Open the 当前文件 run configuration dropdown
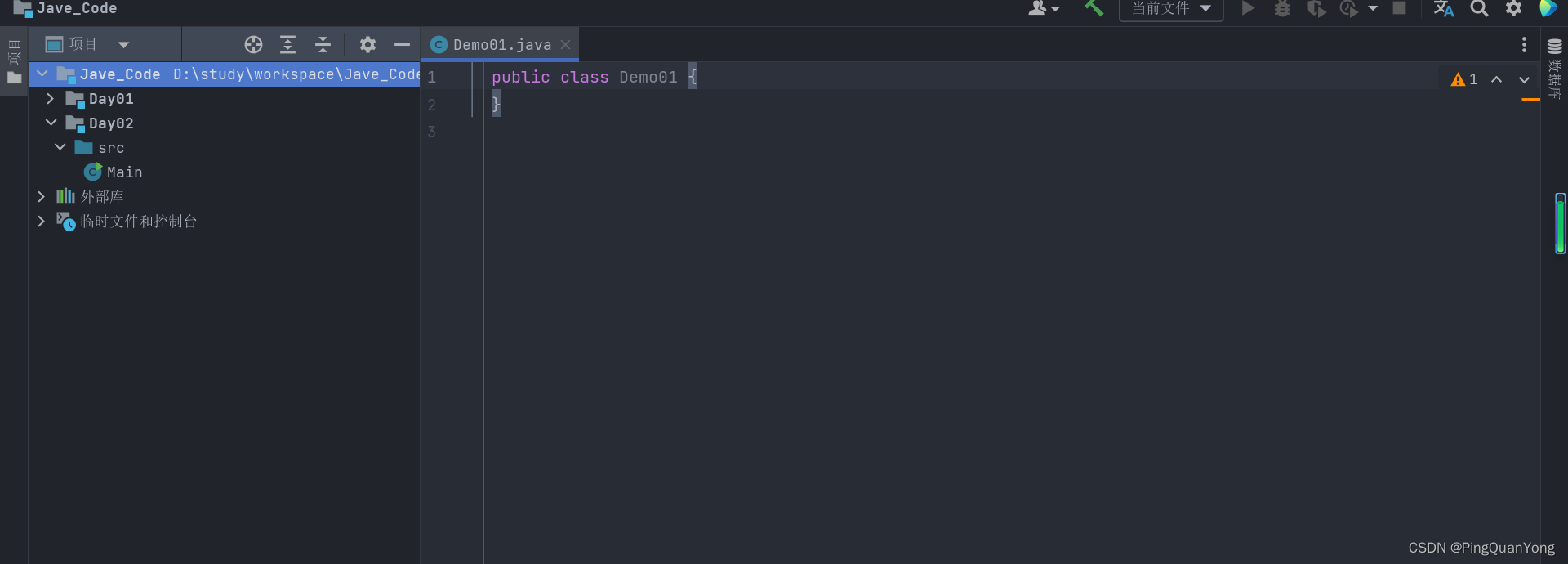The height and width of the screenshot is (564, 1568). point(1171,9)
